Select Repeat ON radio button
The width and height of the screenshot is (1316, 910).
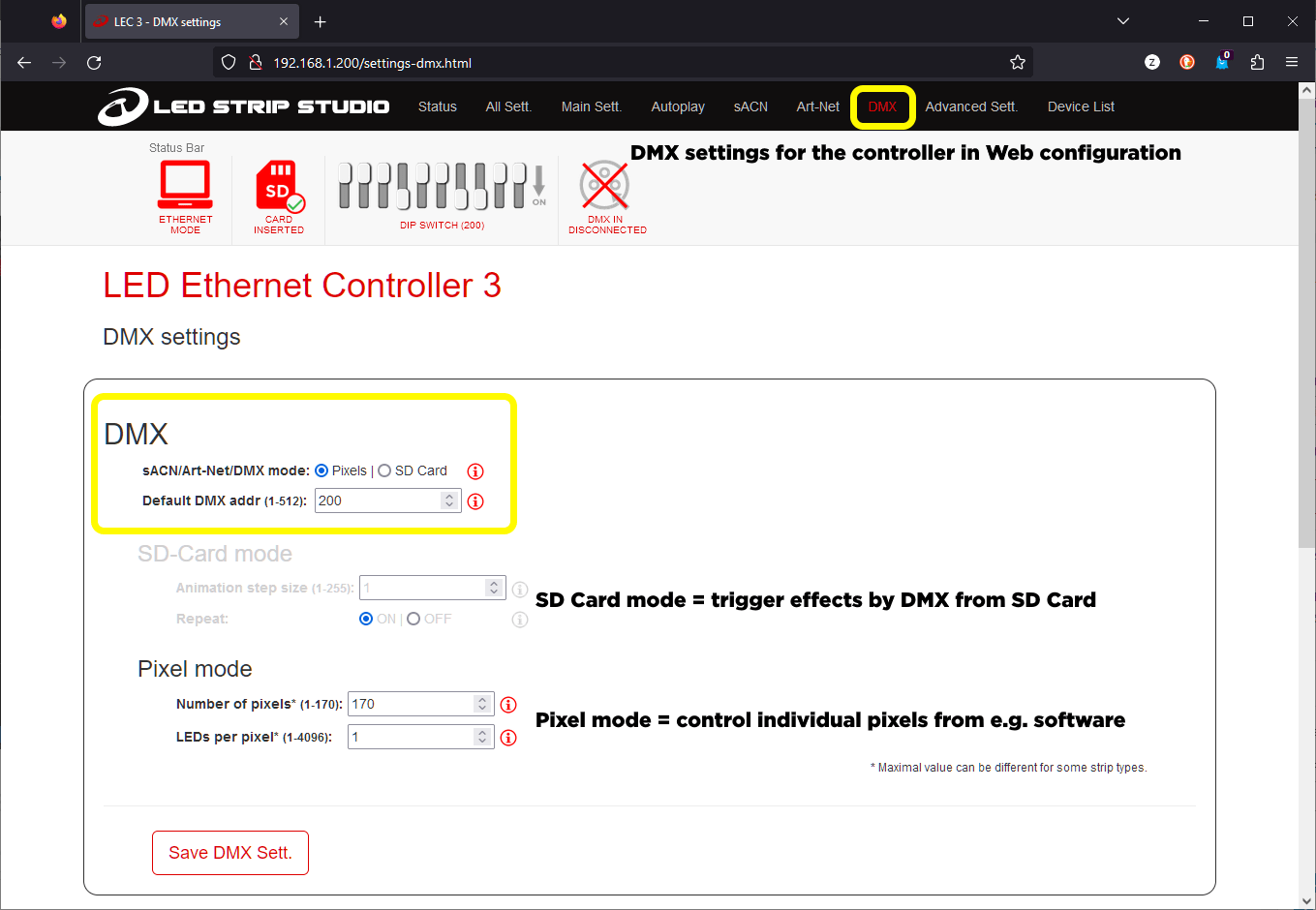pos(366,619)
